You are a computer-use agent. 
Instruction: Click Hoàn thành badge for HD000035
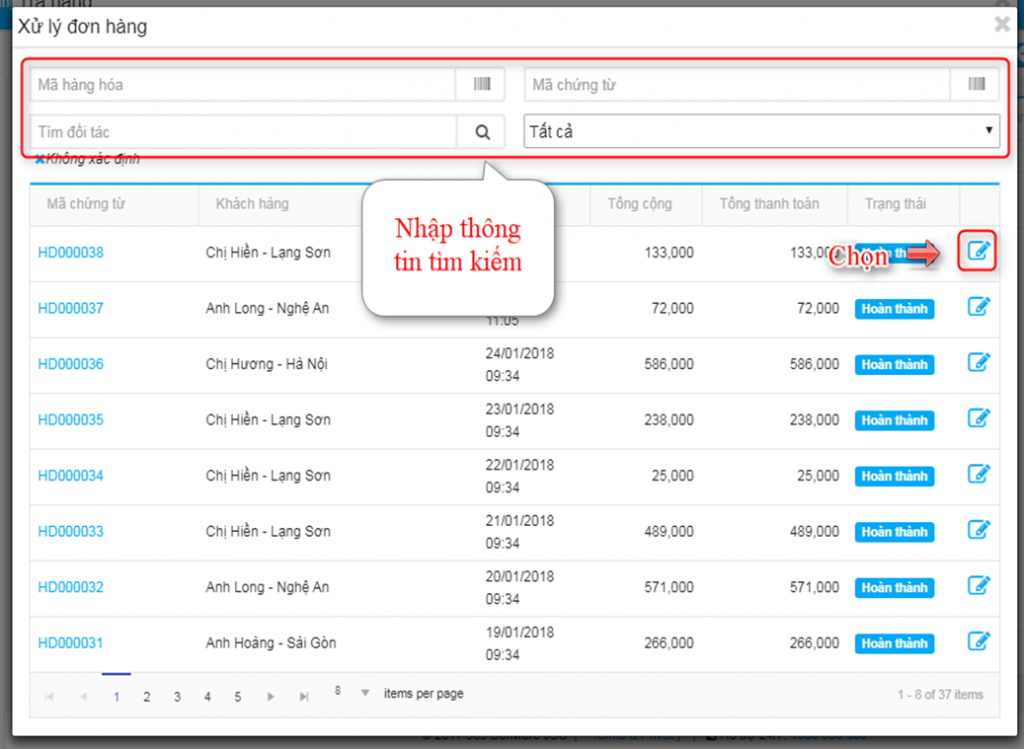tap(894, 421)
